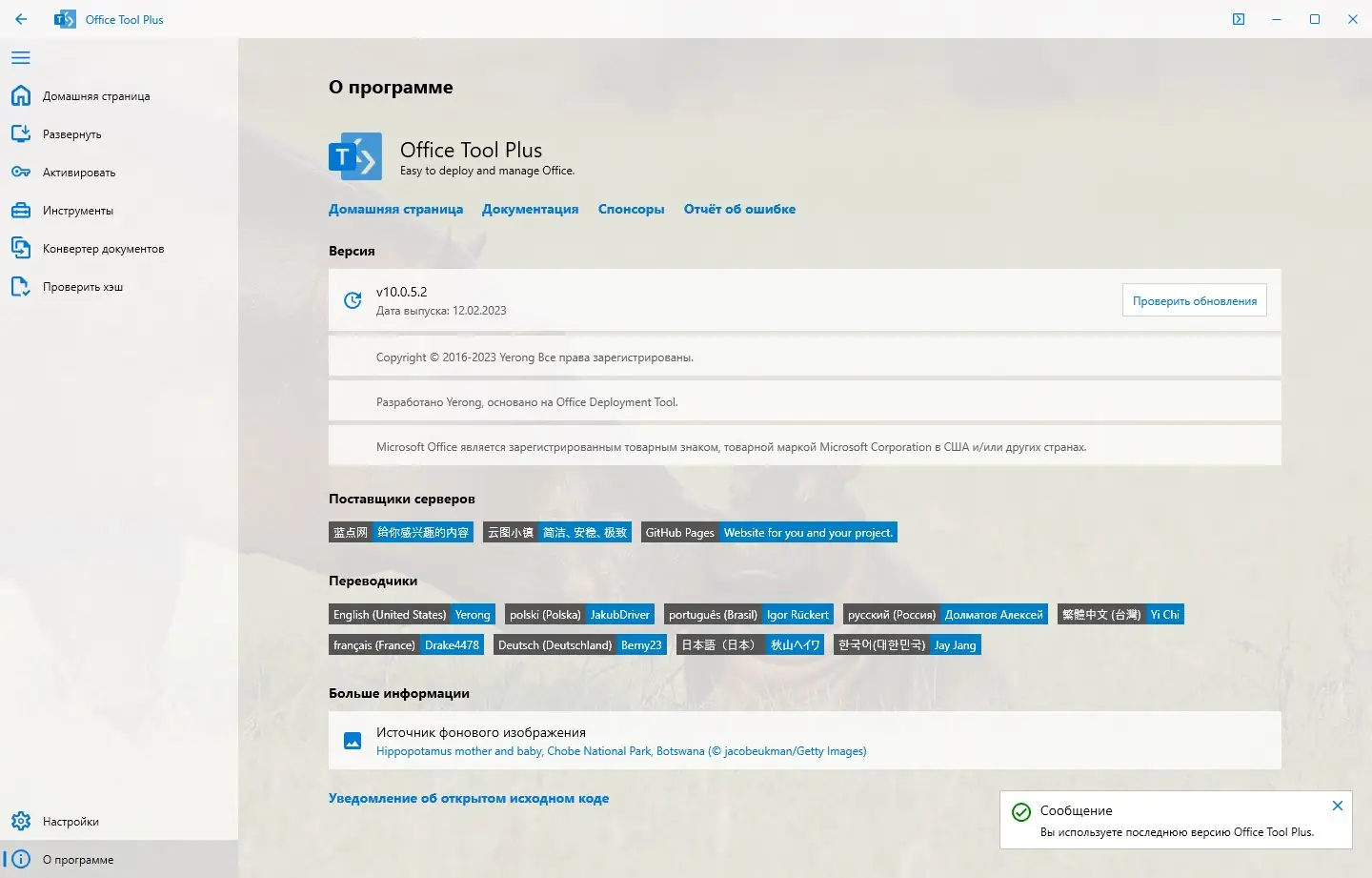Screen dimensions: 1372x878
Task: Click the Settings gear icon
Action: click(21, 821)
